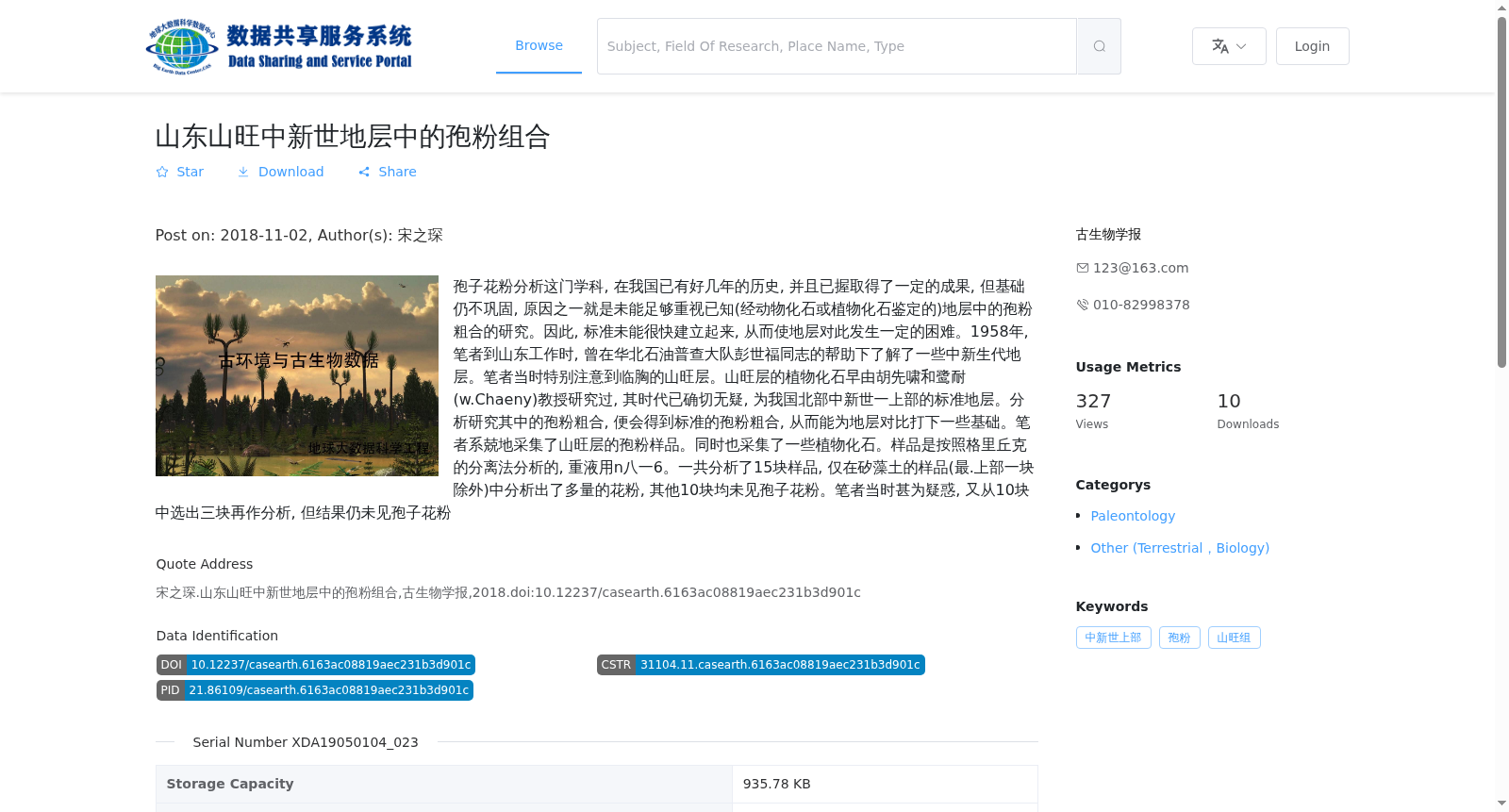The height and width of the screenshot is (812, 1509).
Task: Select keyword tag 孢粉
Action: 1179,638
